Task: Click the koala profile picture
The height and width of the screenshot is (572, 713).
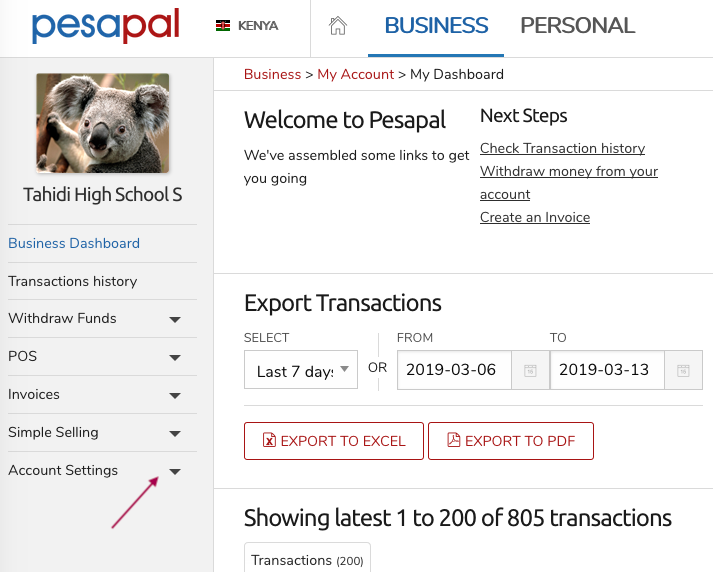Action: pos(103,123)
